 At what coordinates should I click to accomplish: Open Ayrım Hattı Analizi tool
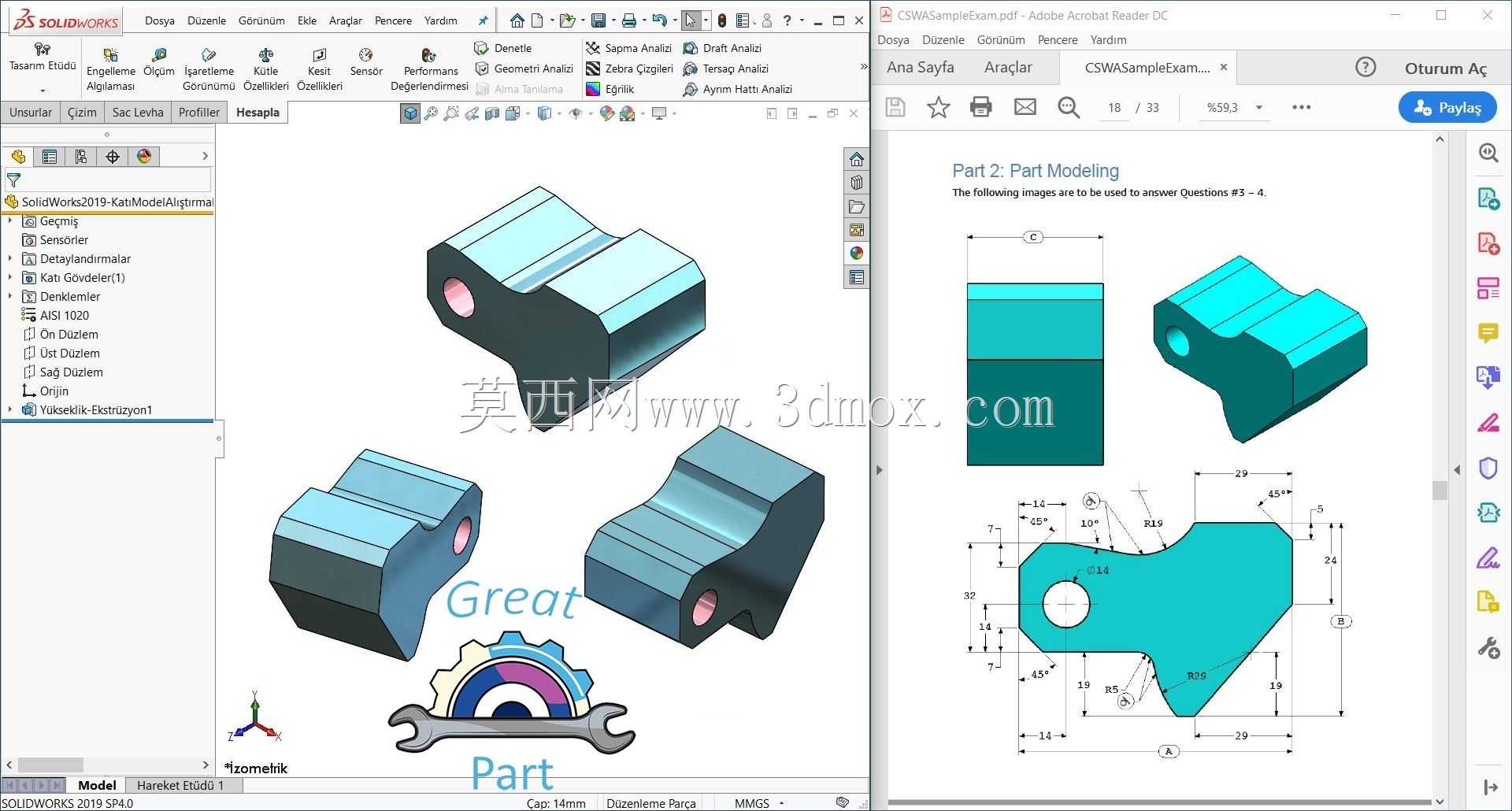[737, 89]
